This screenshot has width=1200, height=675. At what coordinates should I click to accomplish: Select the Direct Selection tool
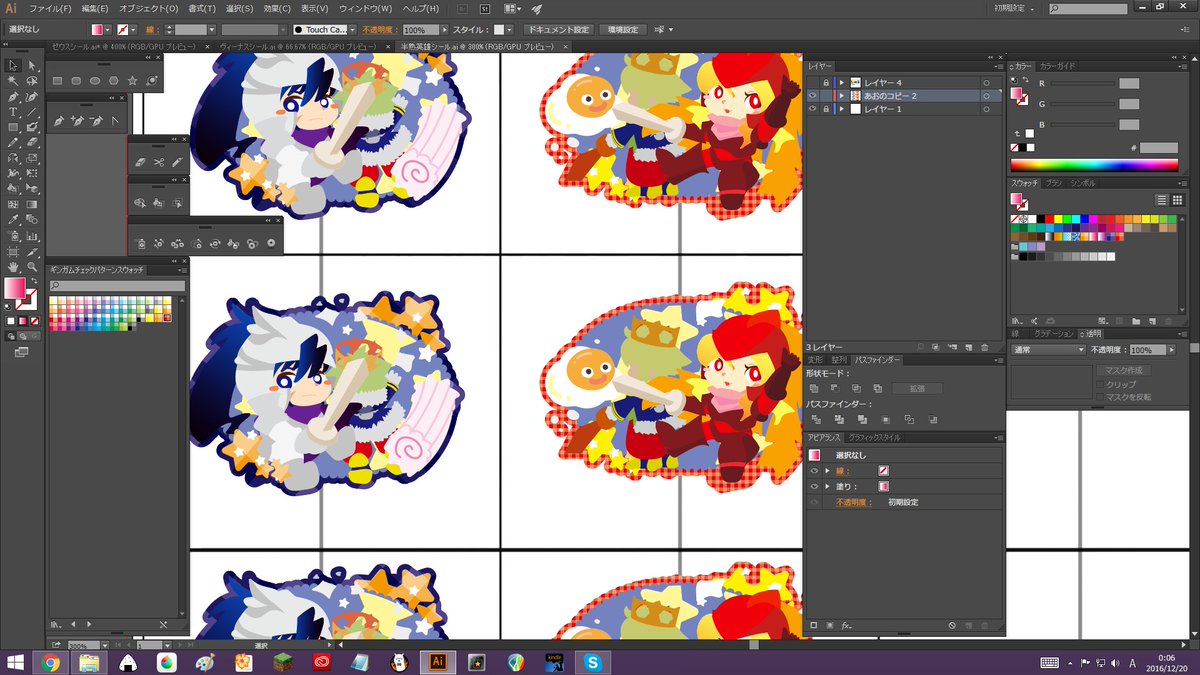coord(32,65)
